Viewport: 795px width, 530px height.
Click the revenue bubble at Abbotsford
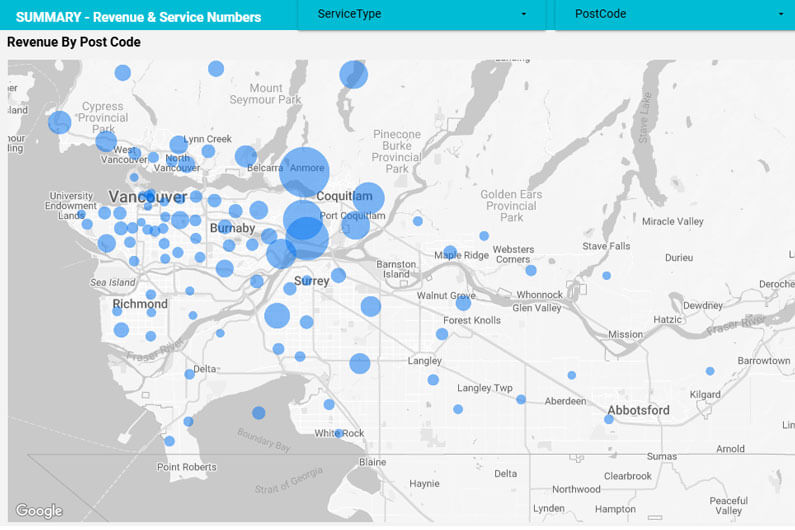click(x=609, y=419)
